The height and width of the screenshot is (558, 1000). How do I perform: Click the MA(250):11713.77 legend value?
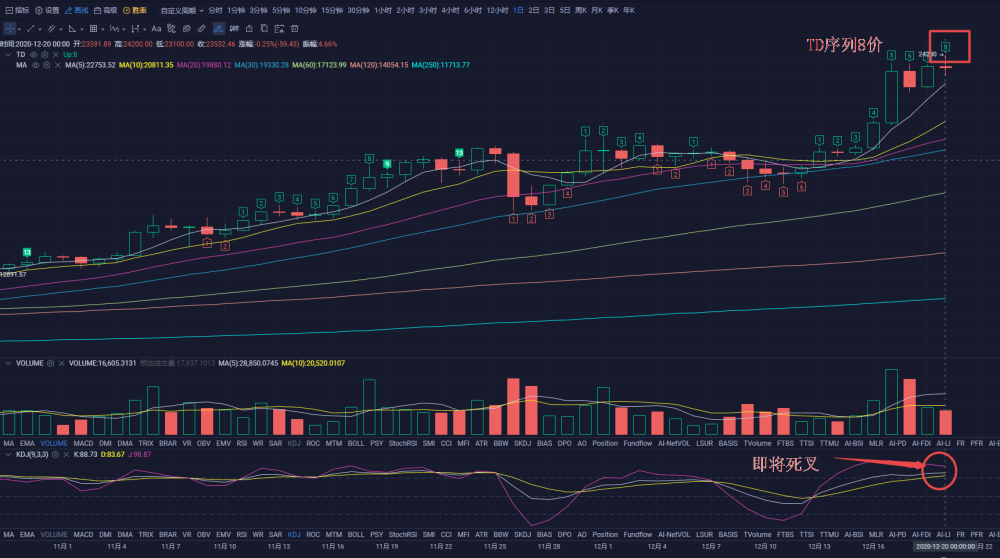click(441, 65)
